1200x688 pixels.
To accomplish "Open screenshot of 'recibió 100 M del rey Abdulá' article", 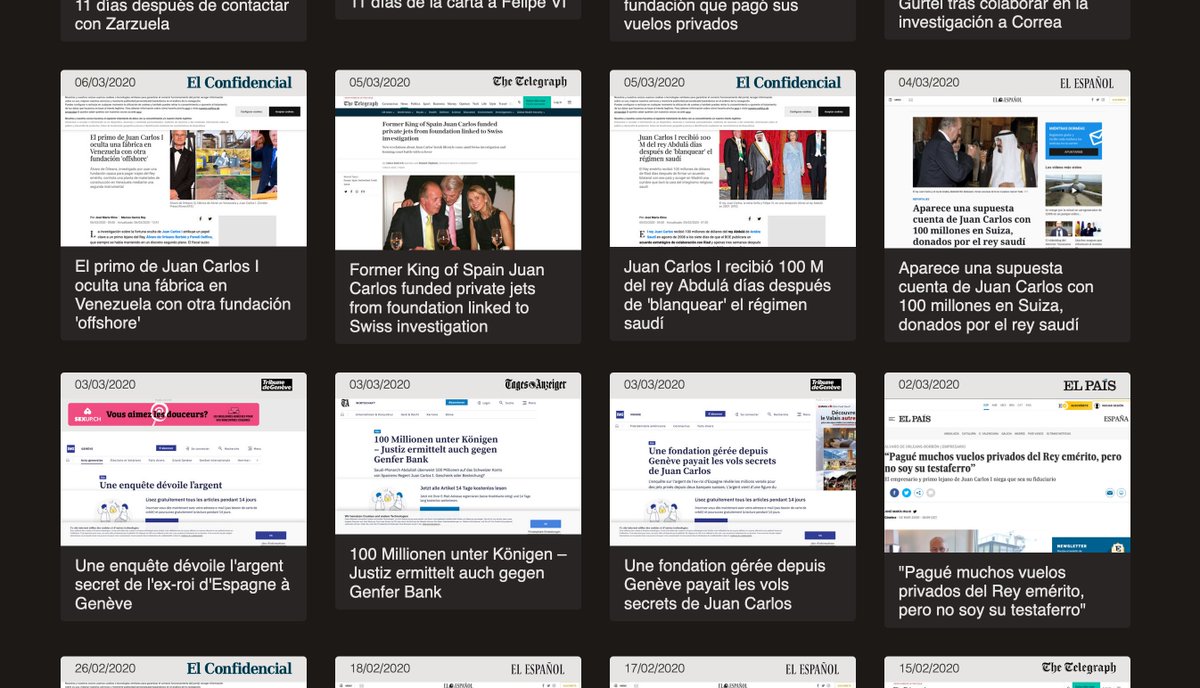I will click(x=733, y=171).
